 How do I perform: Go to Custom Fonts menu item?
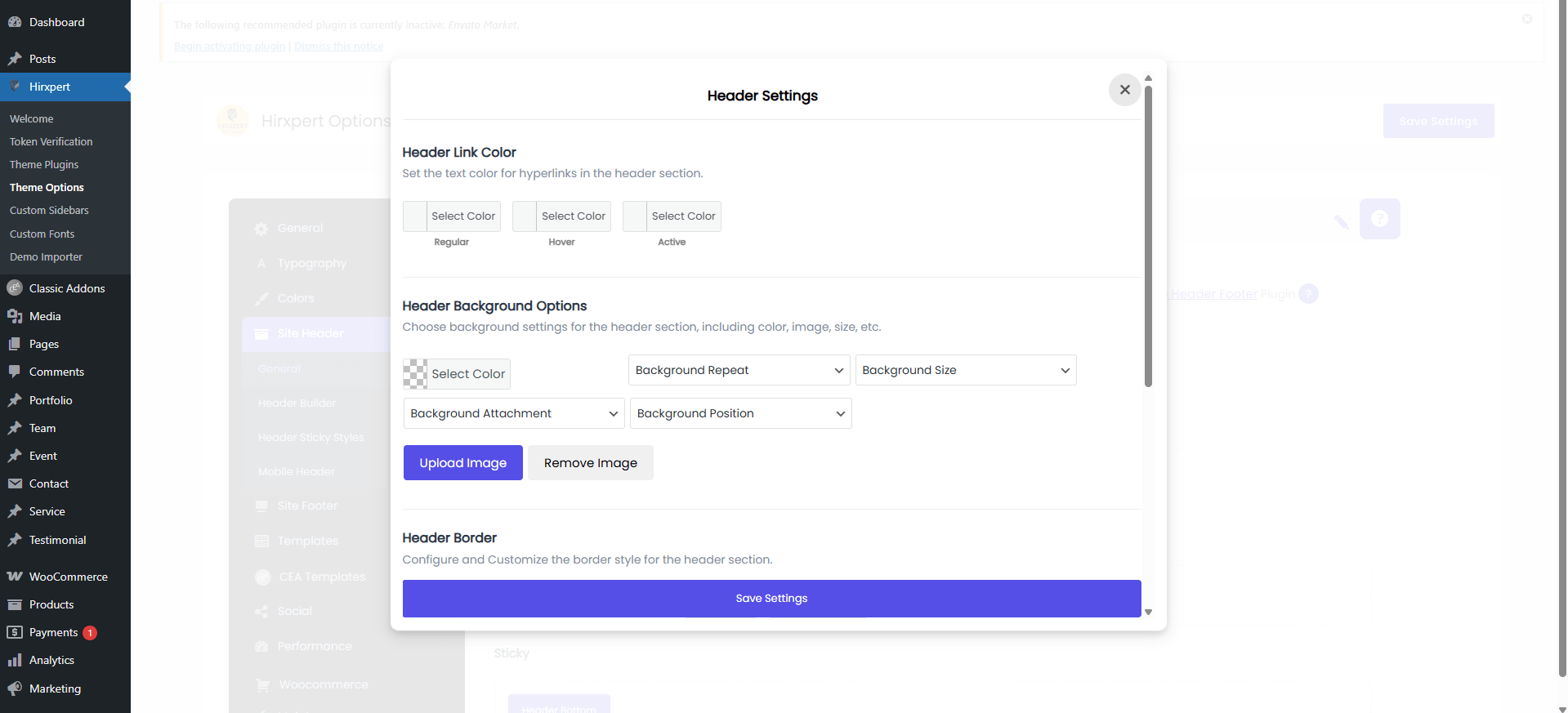pos(42,234)
